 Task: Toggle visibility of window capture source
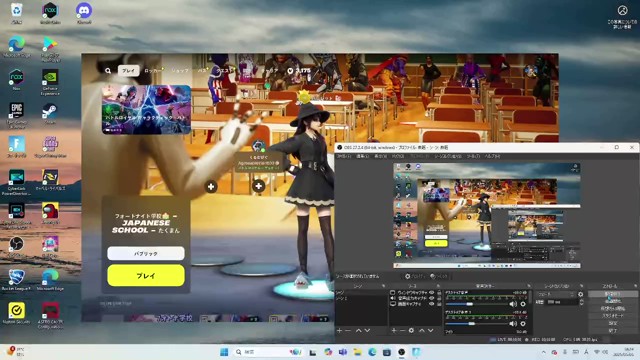(x=431, y=293)
